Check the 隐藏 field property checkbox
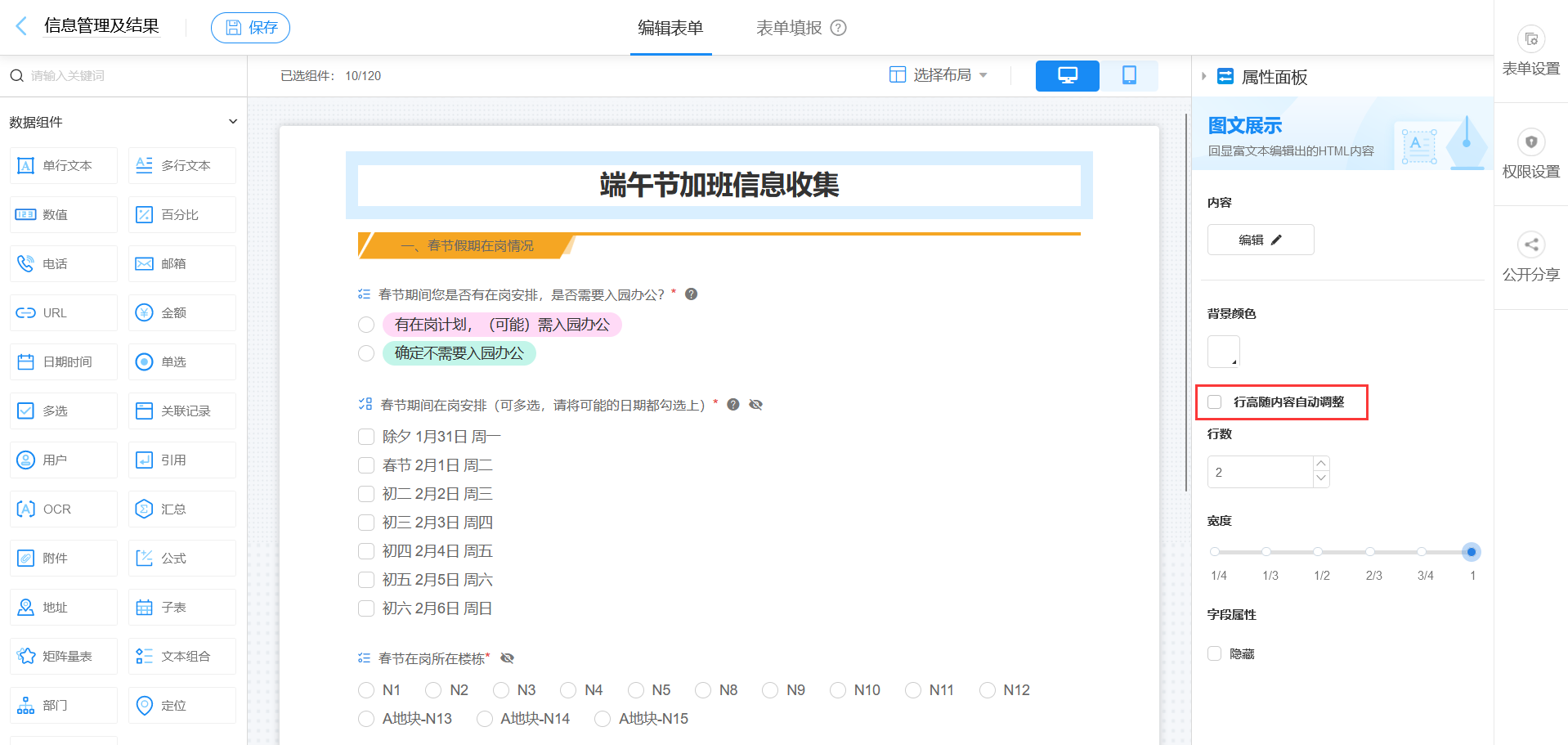 click(1214, 653)
